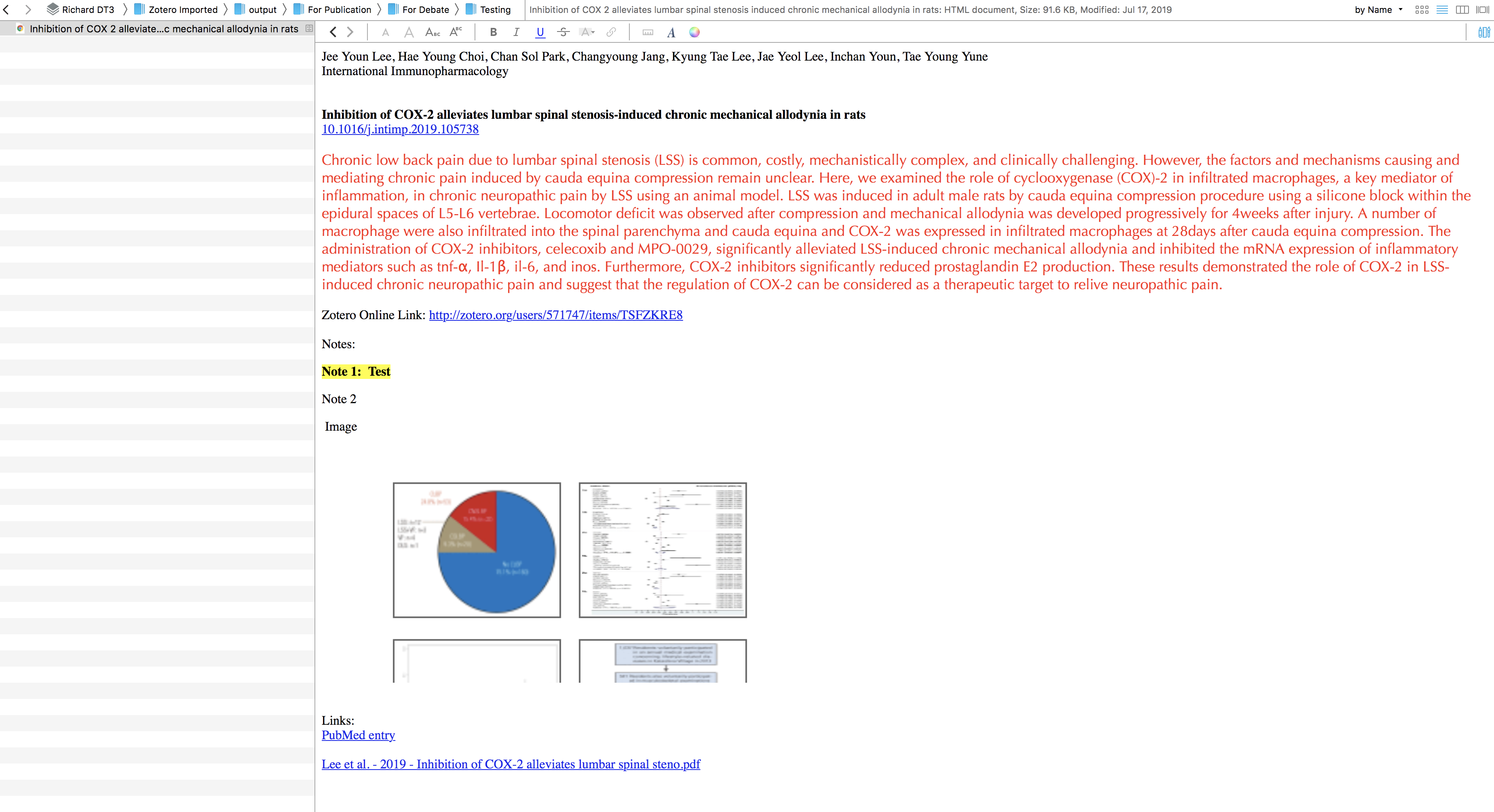Open For Debate group in path

418,10
